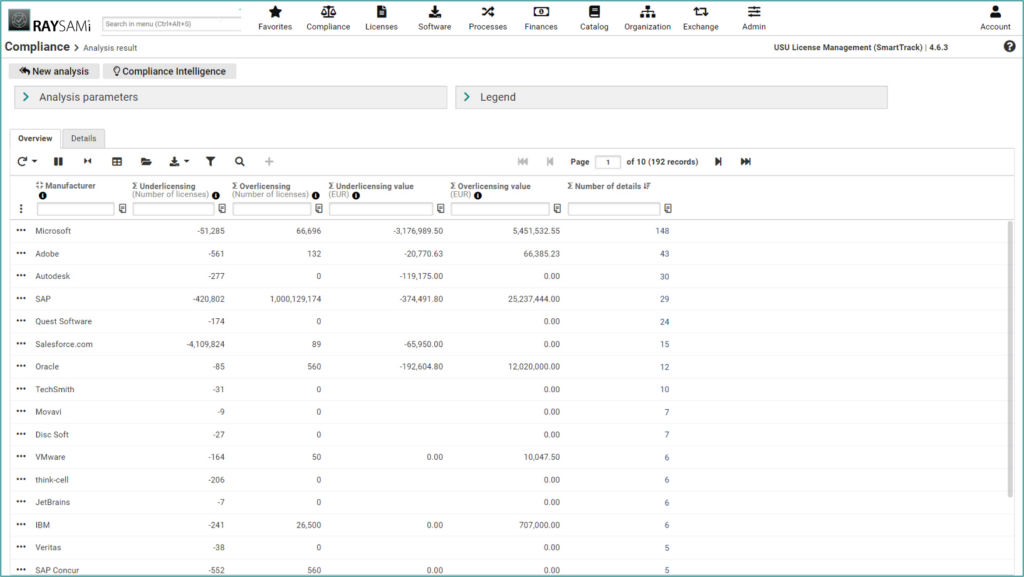Open the Admin sliders menu
This screenshot has width=1024, height=577.
coord(754,18)
